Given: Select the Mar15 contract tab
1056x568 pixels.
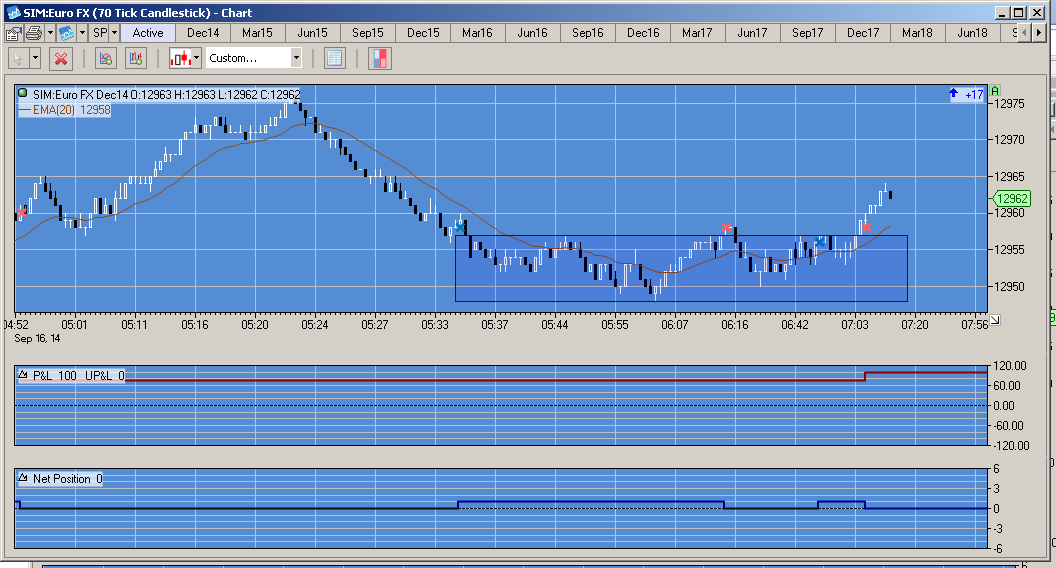Looking at the screenshot, I should pyautogui.click(x=257, y=33).
